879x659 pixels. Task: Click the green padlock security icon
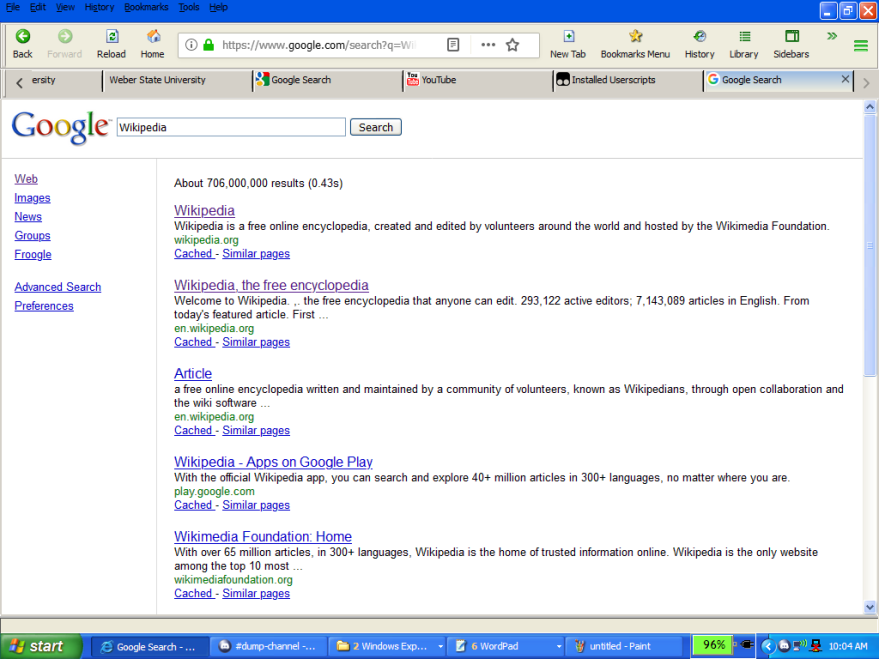[x=209, y=45]
